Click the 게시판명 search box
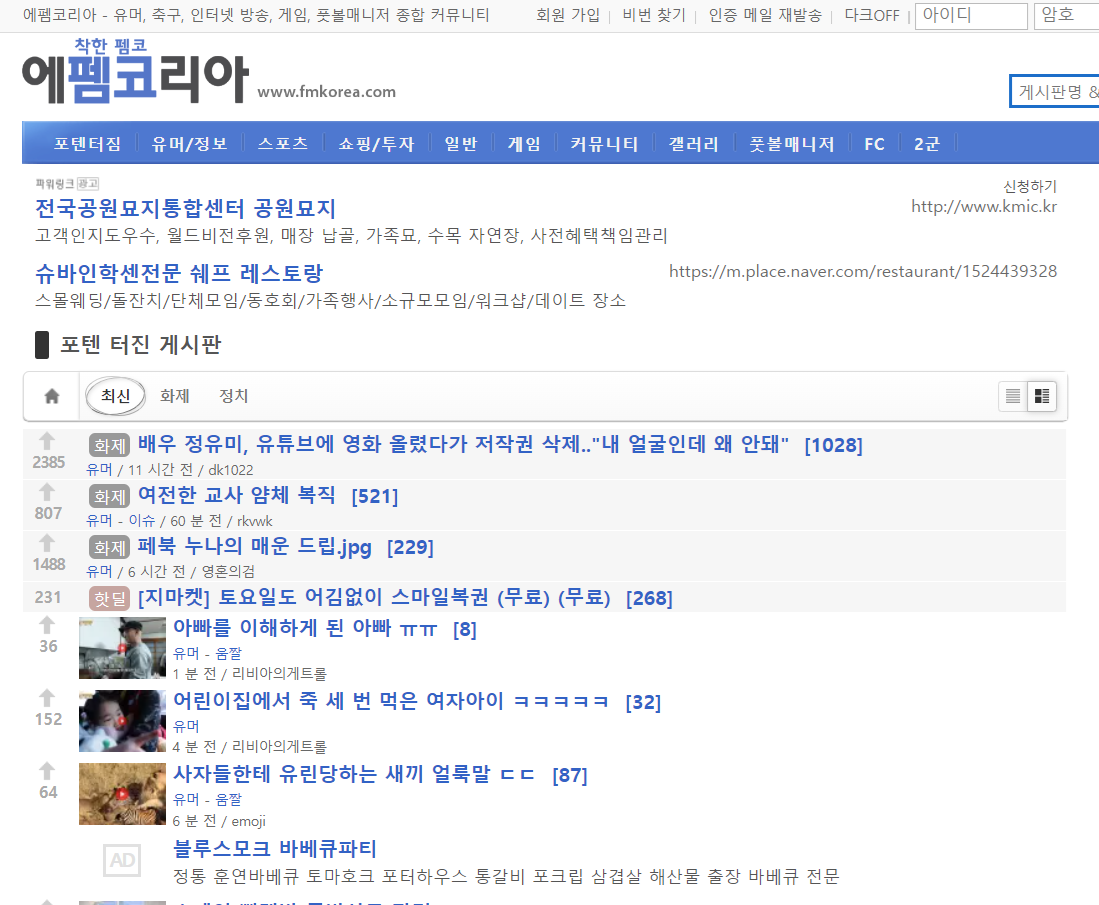The image size is (1099, 905). pos(1055,92)
